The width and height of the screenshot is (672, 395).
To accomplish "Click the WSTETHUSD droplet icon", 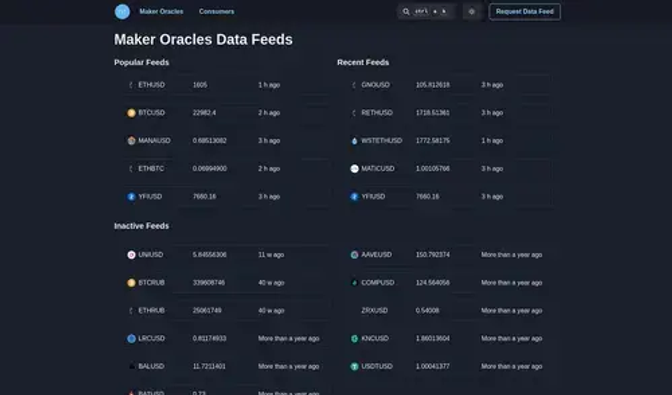I will [x=354, y=141].
